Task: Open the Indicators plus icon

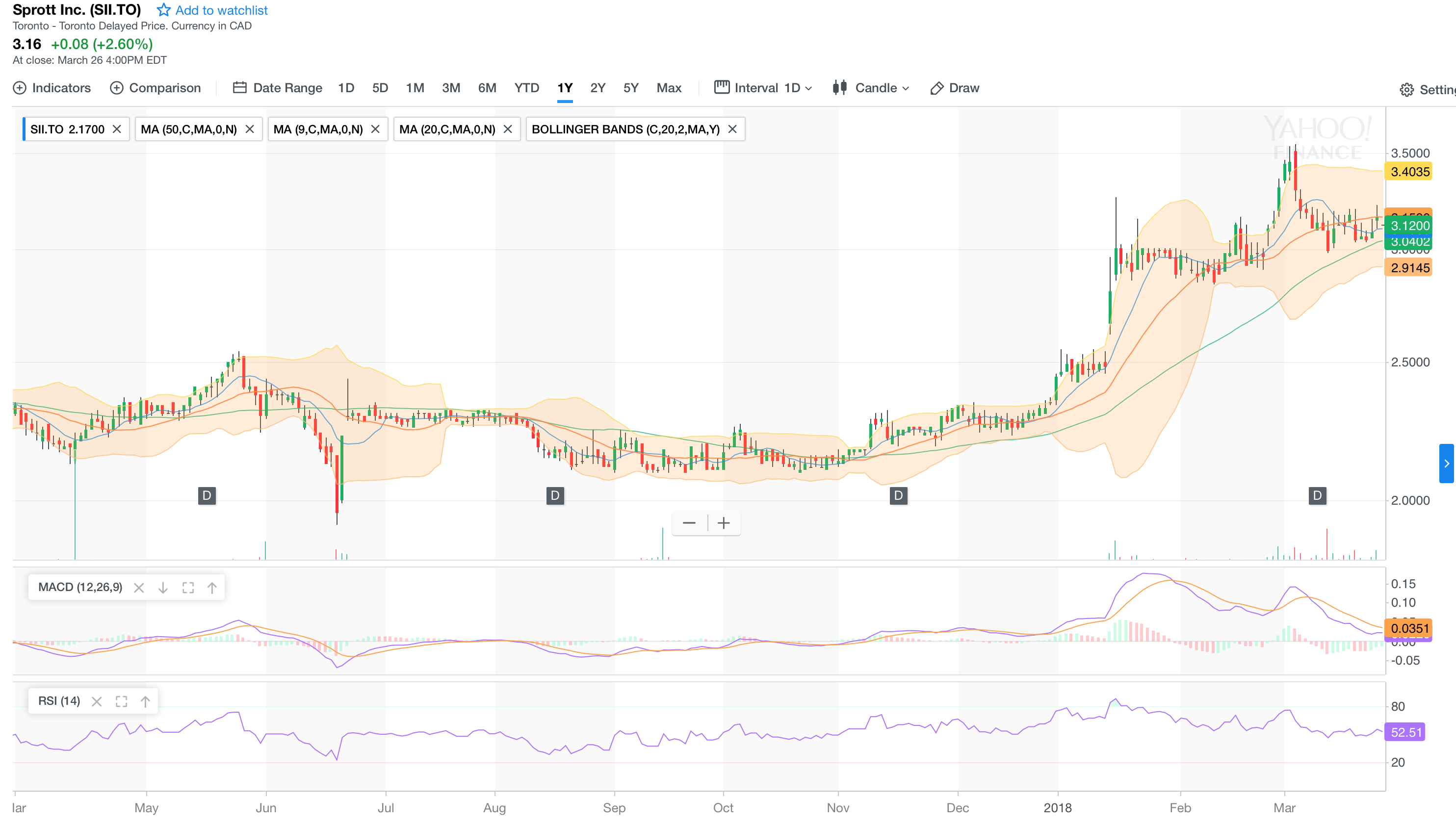Action: point(20,88)
